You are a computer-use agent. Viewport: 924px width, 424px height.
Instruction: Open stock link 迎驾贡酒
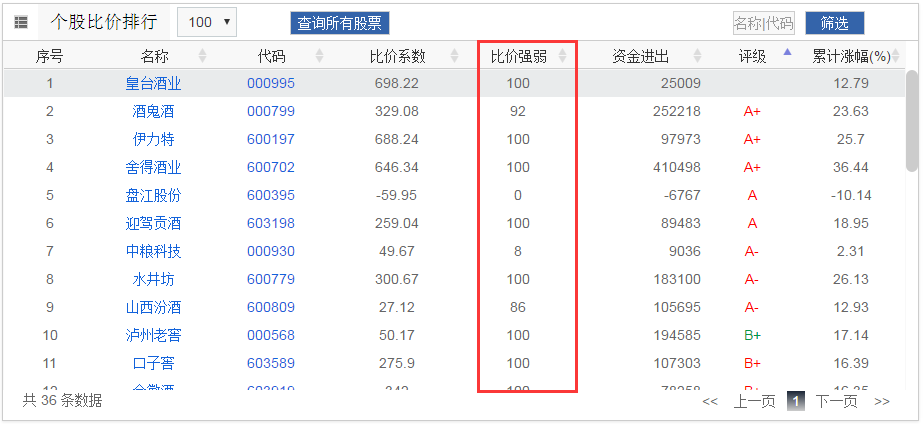(x=153, y=223)
